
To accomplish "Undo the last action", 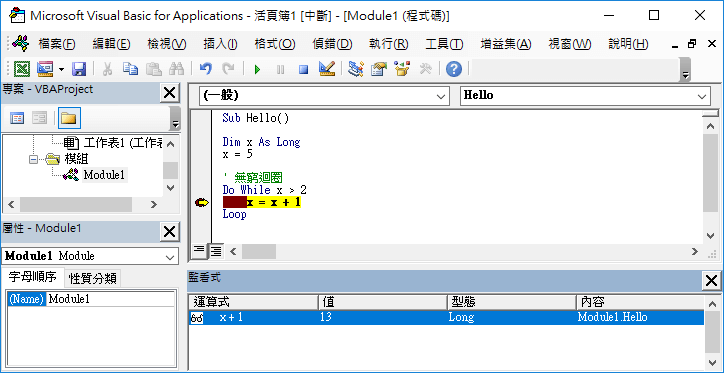I will (x=205, y=69).
